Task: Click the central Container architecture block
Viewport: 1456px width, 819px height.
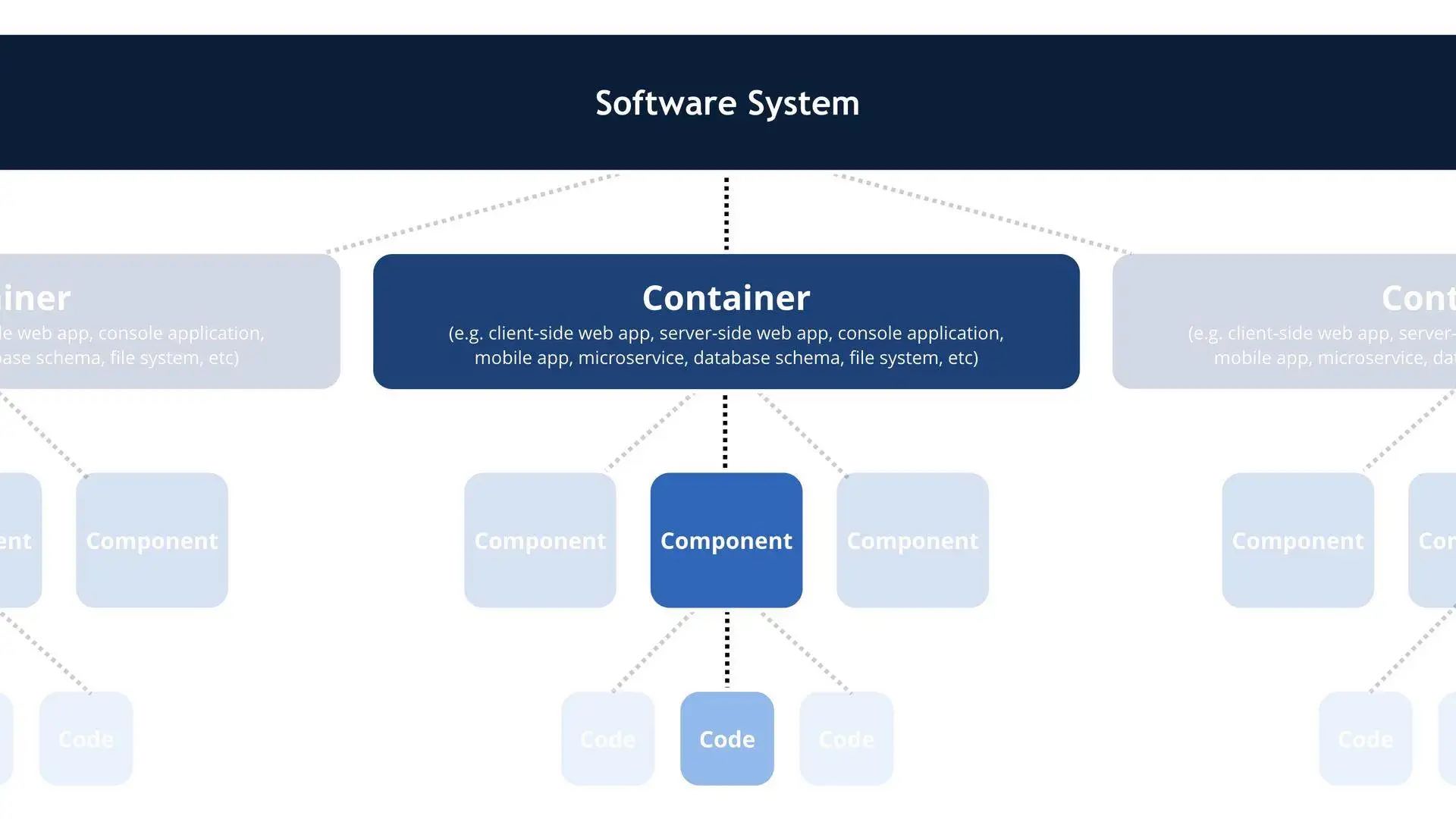Action: click(x=727, y=321)
